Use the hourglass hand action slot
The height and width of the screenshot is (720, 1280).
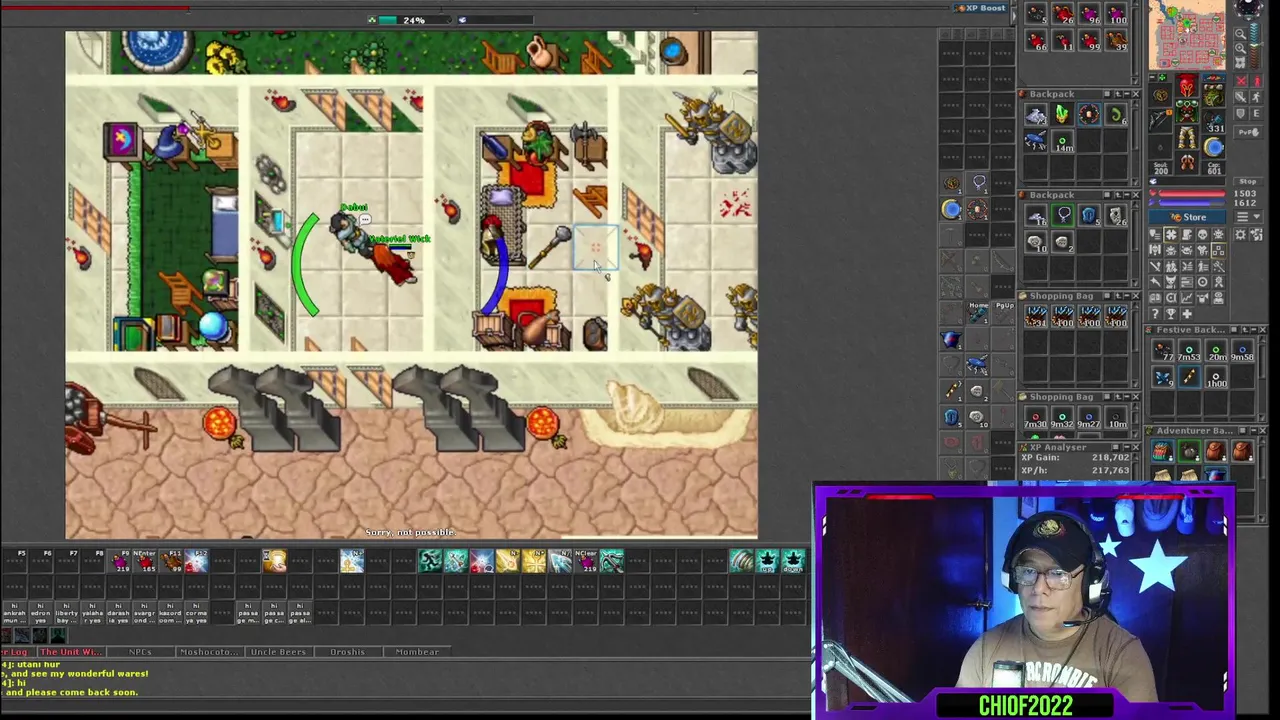click(x=275, y=561)
